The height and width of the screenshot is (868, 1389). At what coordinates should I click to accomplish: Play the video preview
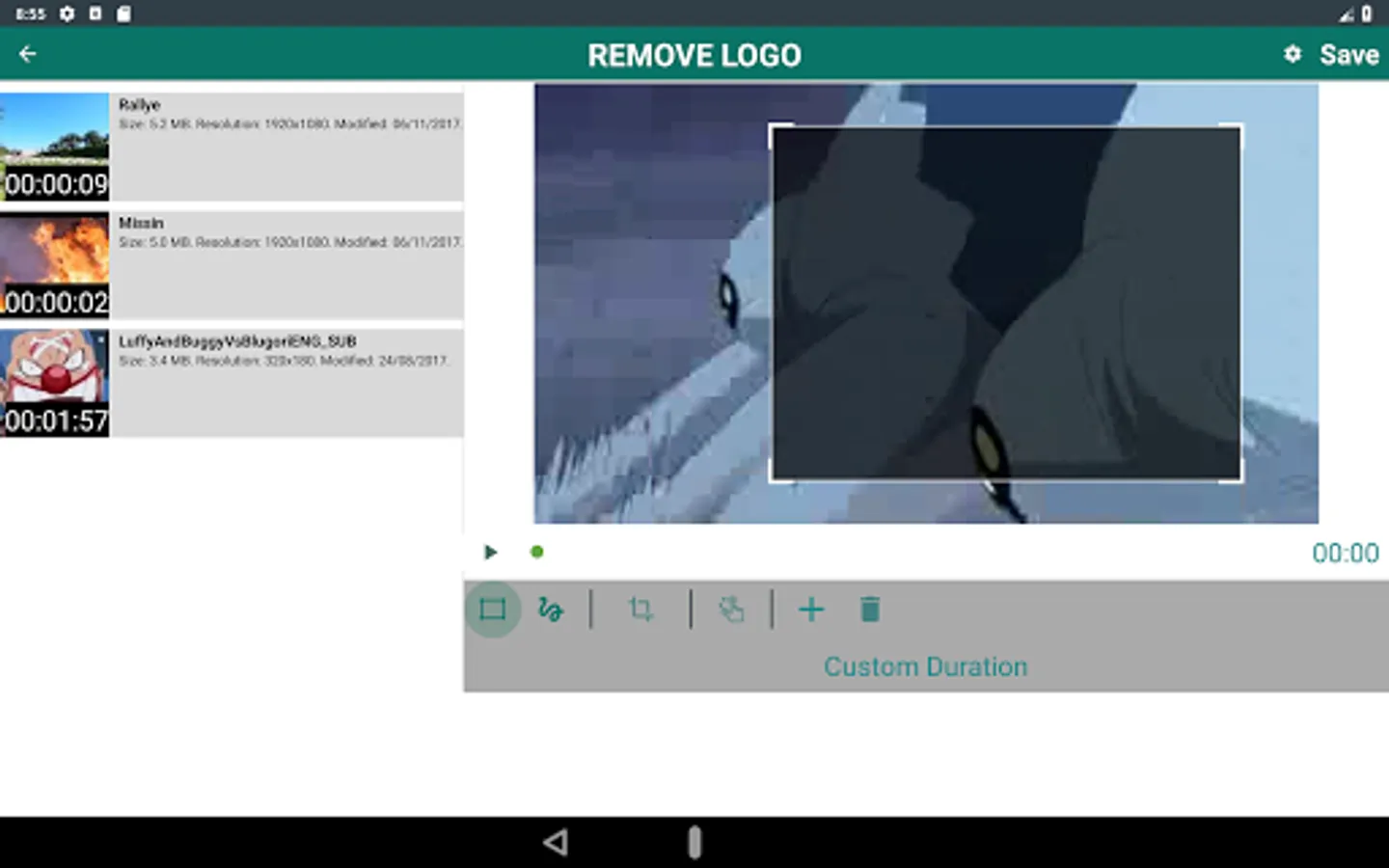tap(490, 552)
